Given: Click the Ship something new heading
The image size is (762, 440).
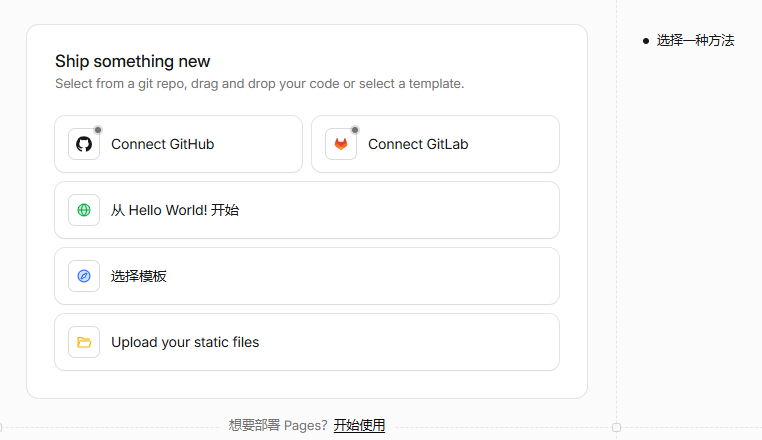Looking at the screenshot, I should [132, 61].
